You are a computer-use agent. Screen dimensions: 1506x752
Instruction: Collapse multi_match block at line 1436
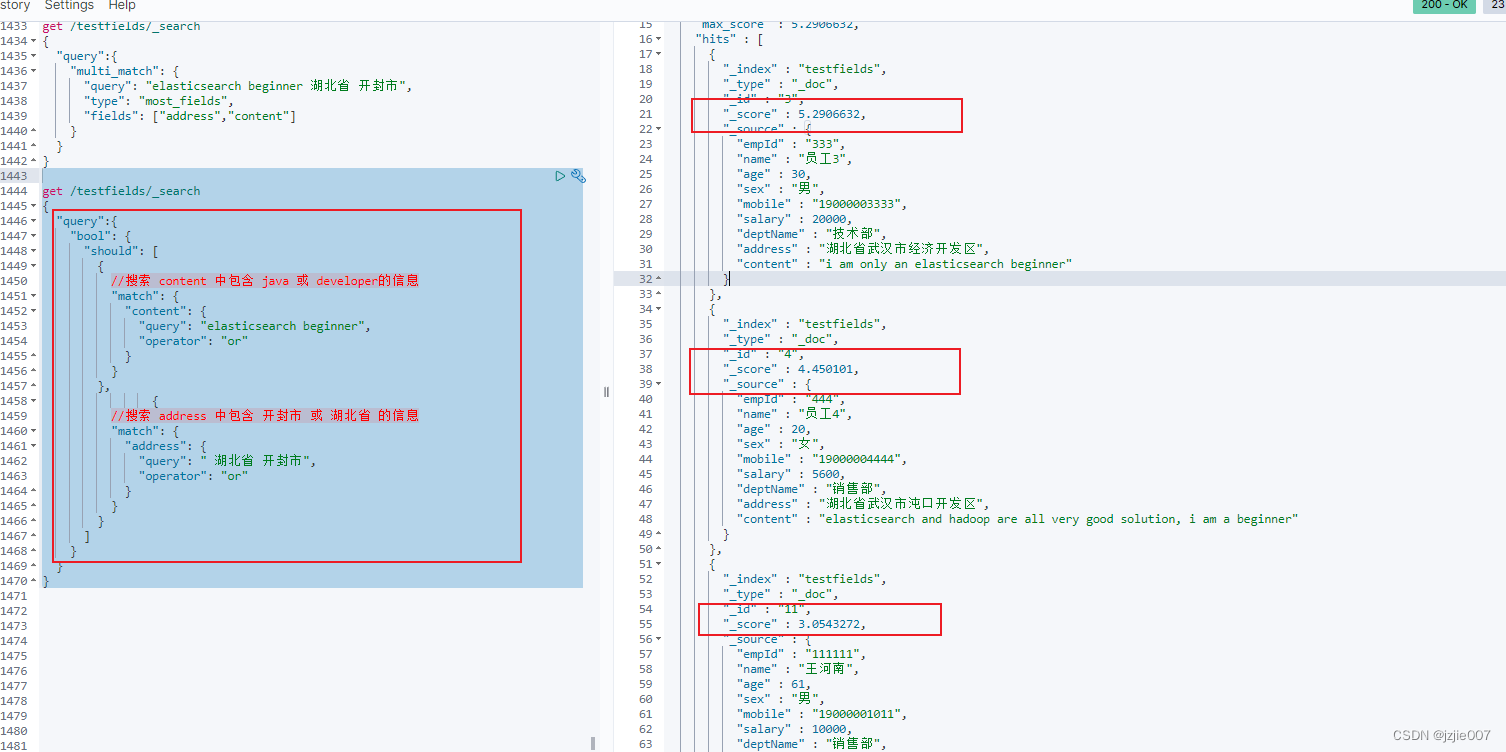34,71
